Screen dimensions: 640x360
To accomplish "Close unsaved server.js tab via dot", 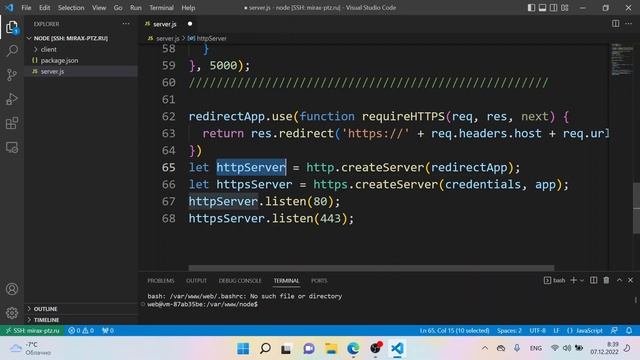I will click(x=190, y=24).
